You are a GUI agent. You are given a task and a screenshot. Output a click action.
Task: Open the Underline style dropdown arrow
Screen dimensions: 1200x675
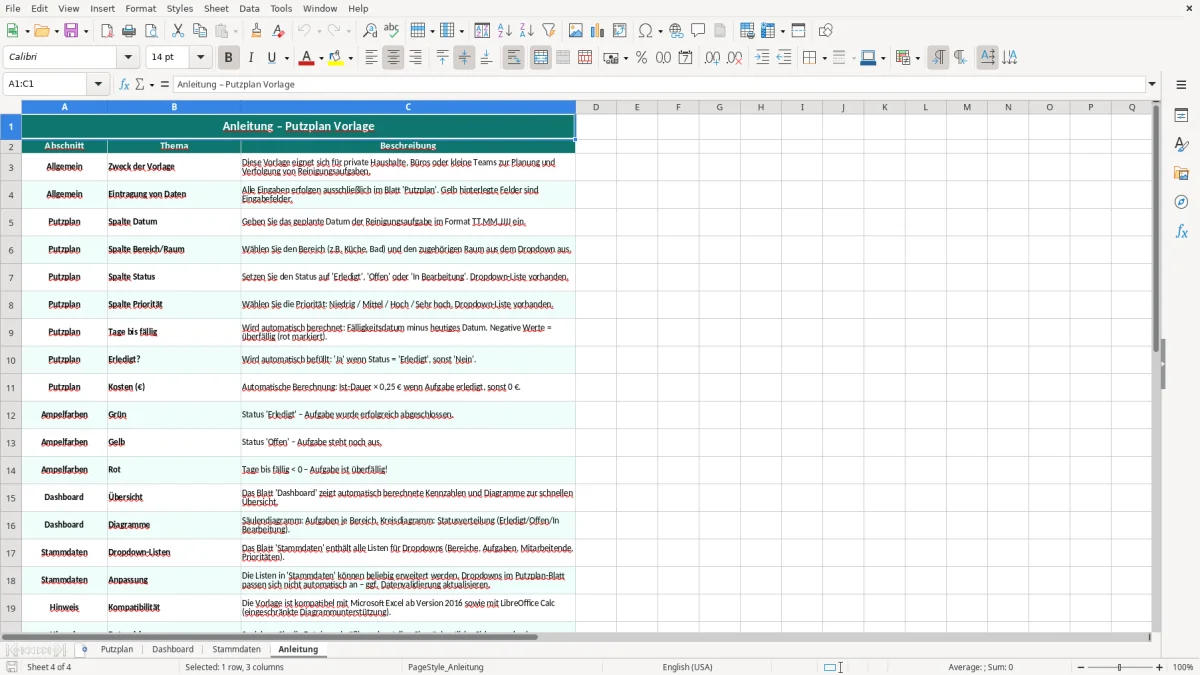point(286,58)
